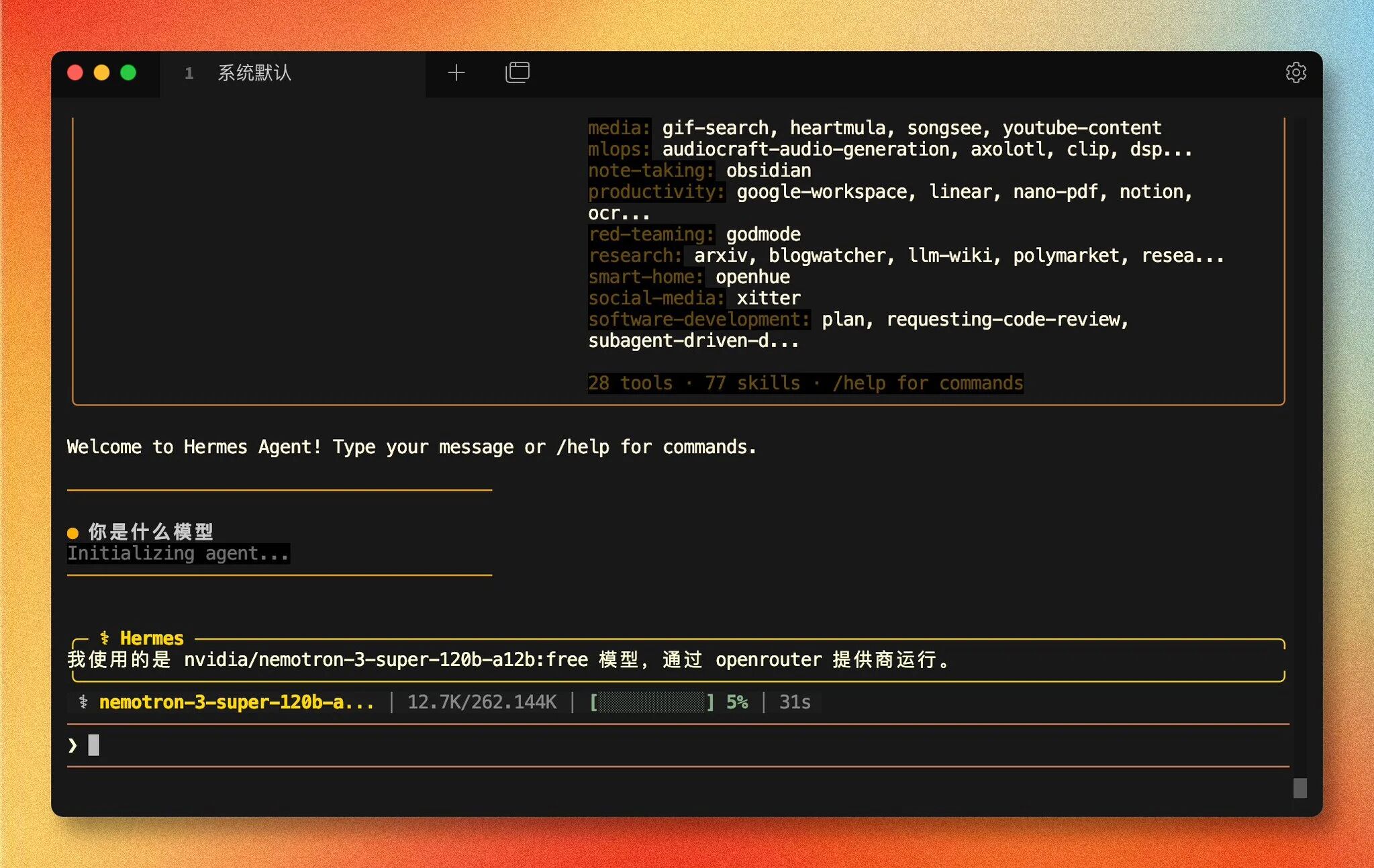This screenshot has width=1374, height=868.
Task: Click the prompt chevron symbol
Action: (72, 745)
